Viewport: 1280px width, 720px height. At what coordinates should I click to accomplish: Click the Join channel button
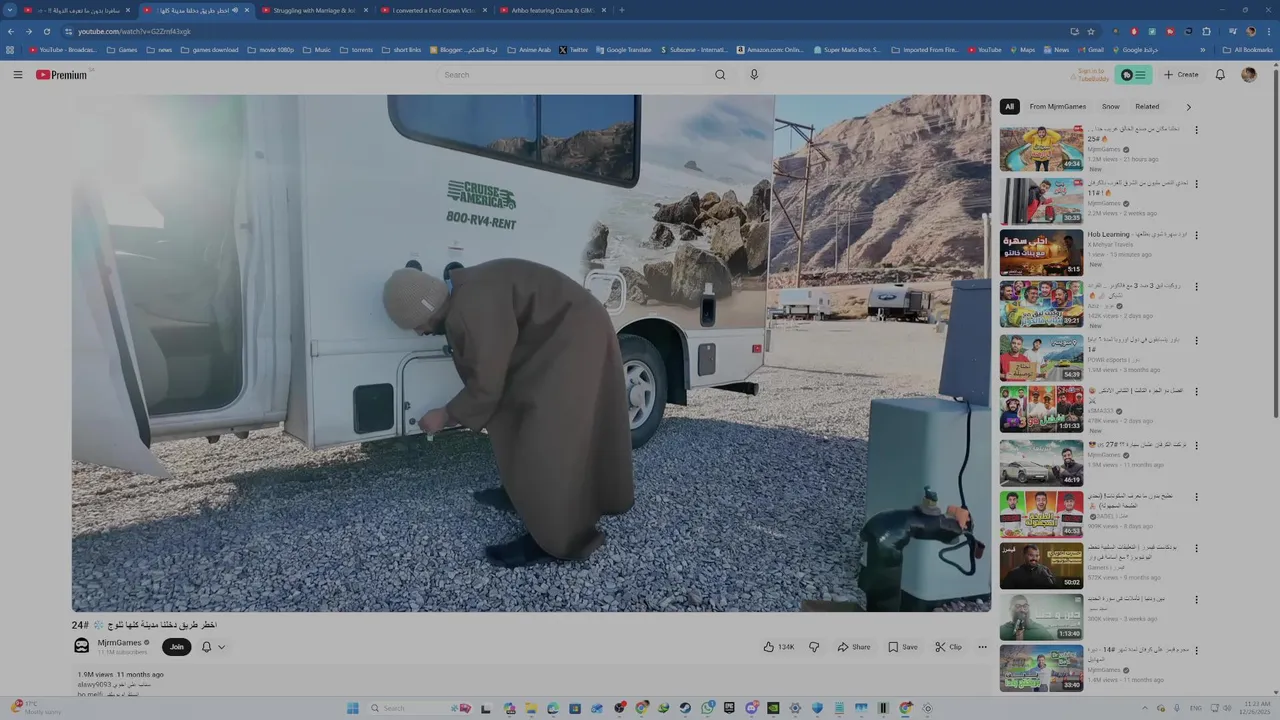(177, 647)
